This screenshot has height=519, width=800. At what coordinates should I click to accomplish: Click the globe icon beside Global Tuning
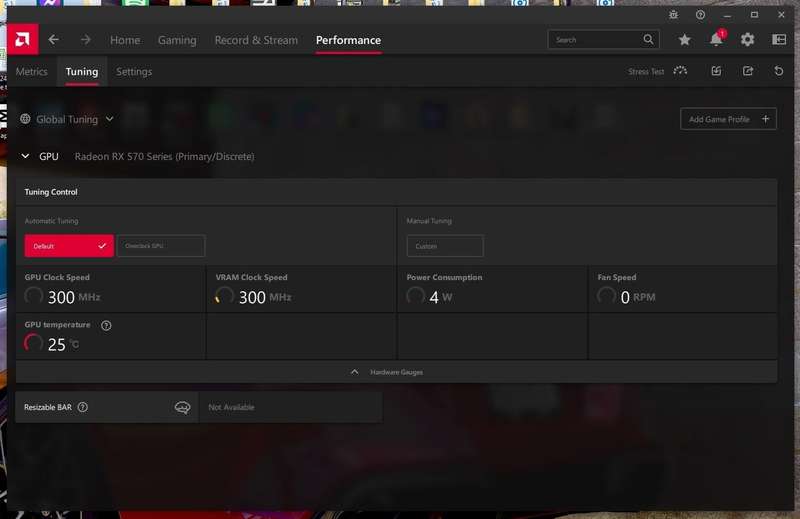tap(25, 119)
